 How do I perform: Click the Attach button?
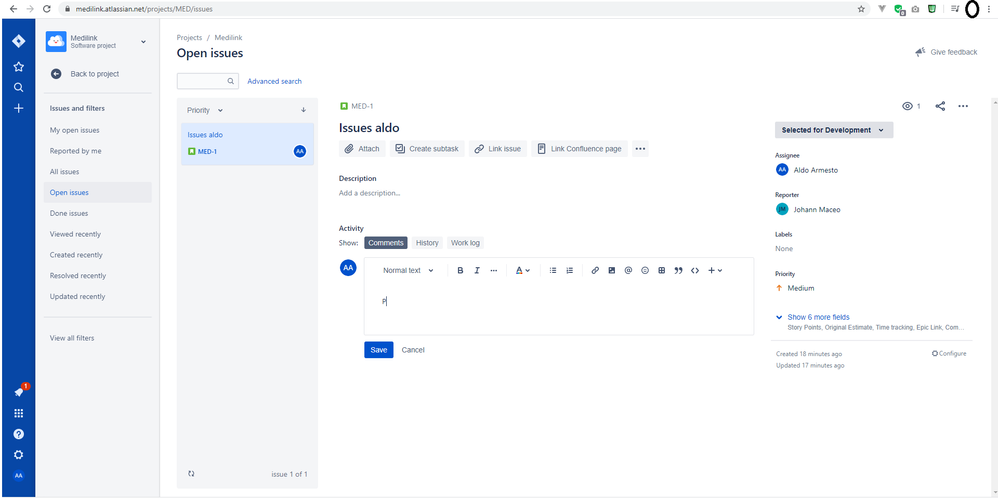click(x=362, y=148)
